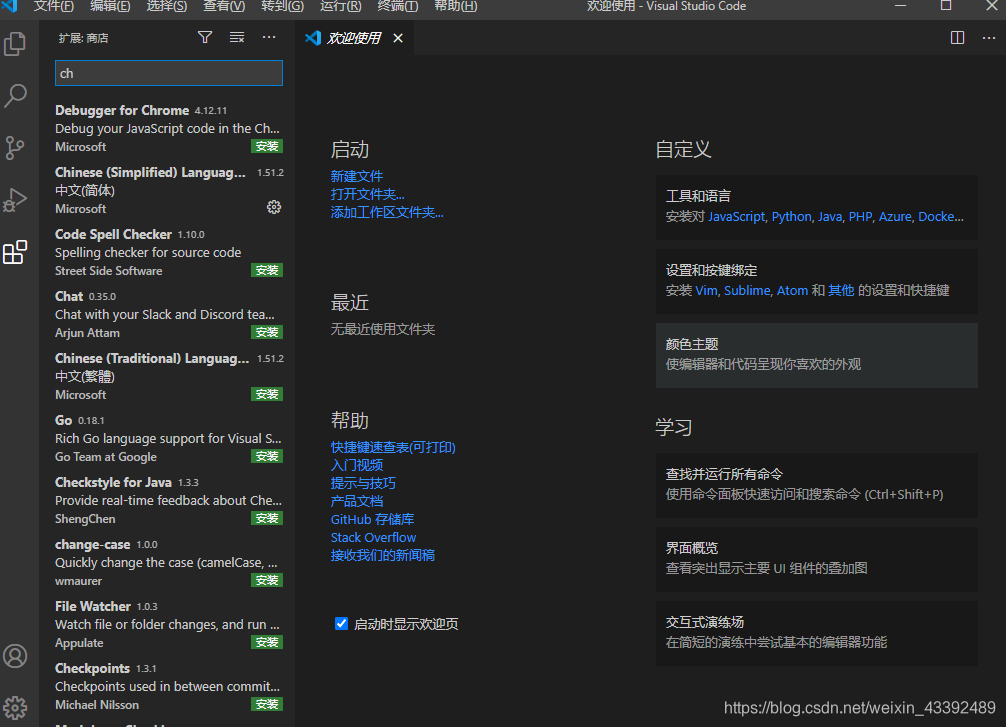Click the VS Code logo in title bar
The height and width of the screenshot is (727, 1006).
(9, 5)
